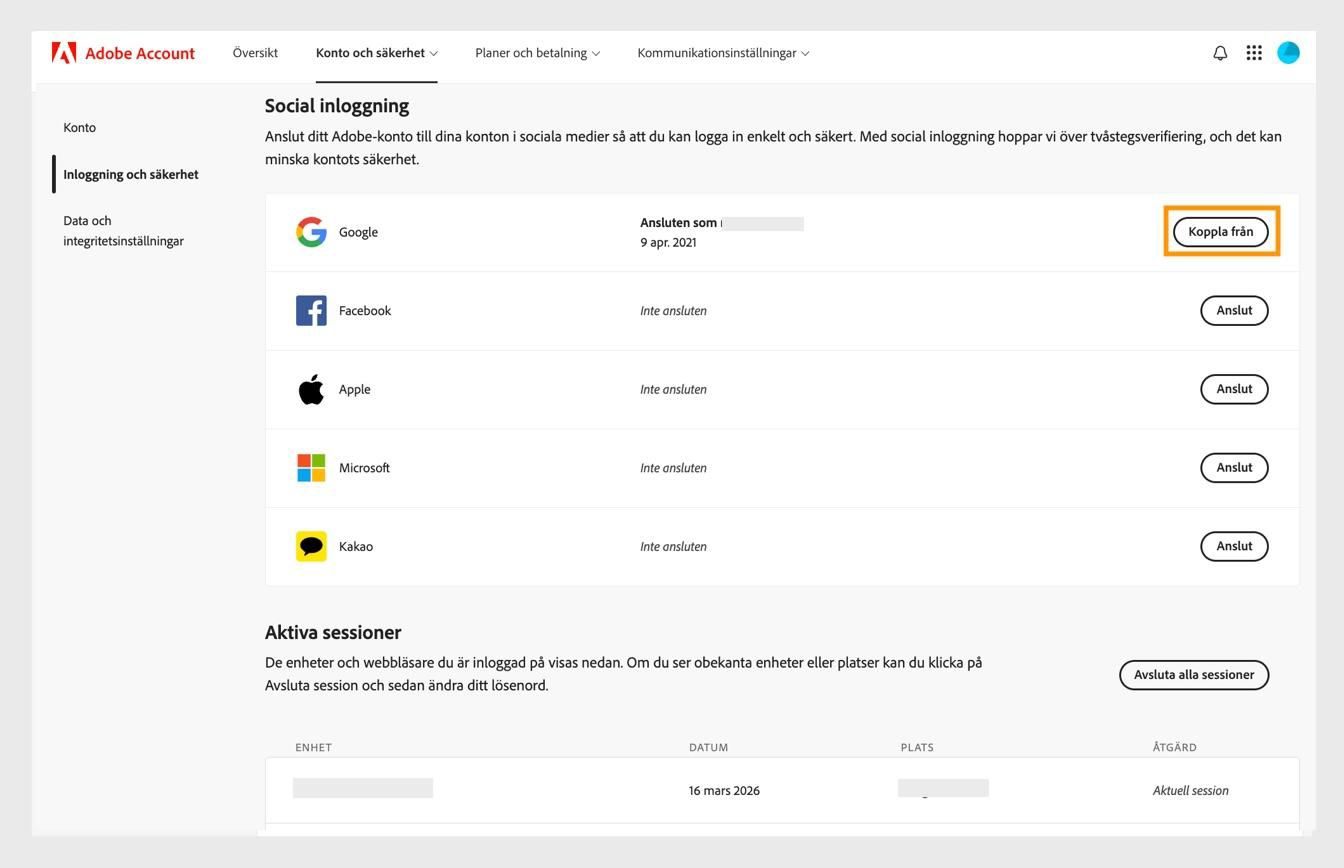
Task: Click the Adobe Account logo
Action: 123,53
